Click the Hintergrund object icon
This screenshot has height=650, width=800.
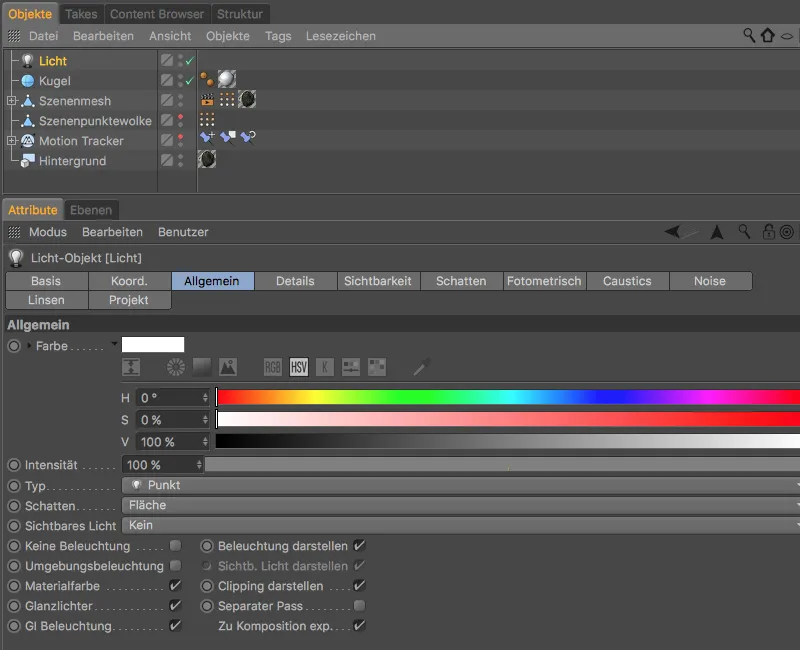28,161
